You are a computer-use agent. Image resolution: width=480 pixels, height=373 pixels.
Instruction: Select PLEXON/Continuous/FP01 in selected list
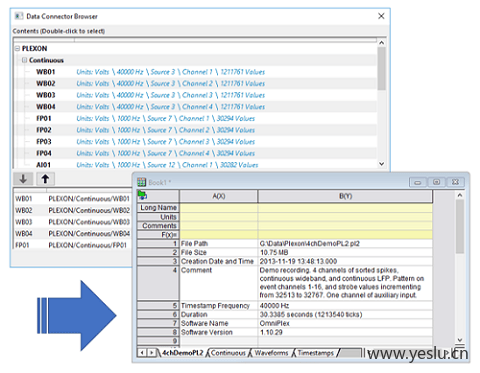click(73, 245)
